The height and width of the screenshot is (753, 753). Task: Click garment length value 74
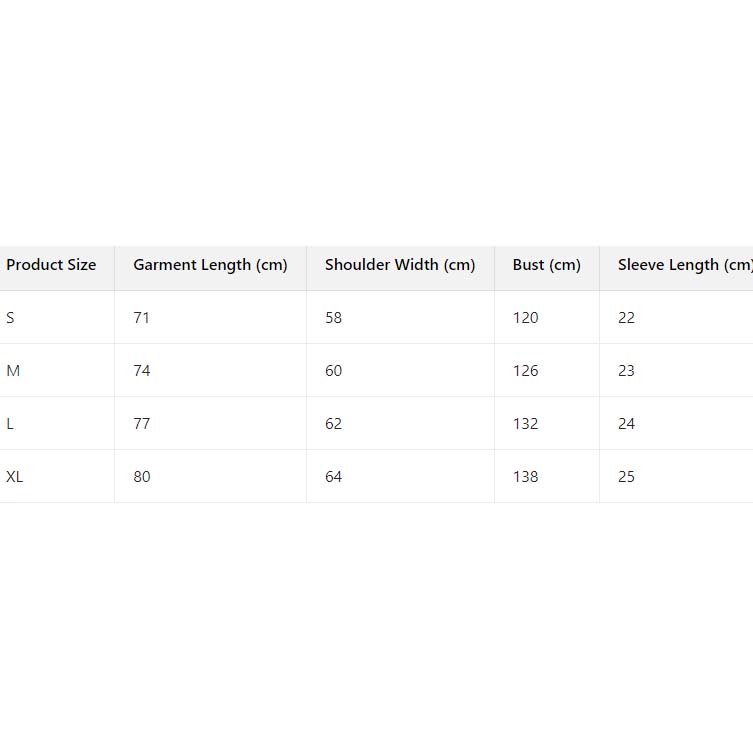pyautogui.click(x=142, y=371)
